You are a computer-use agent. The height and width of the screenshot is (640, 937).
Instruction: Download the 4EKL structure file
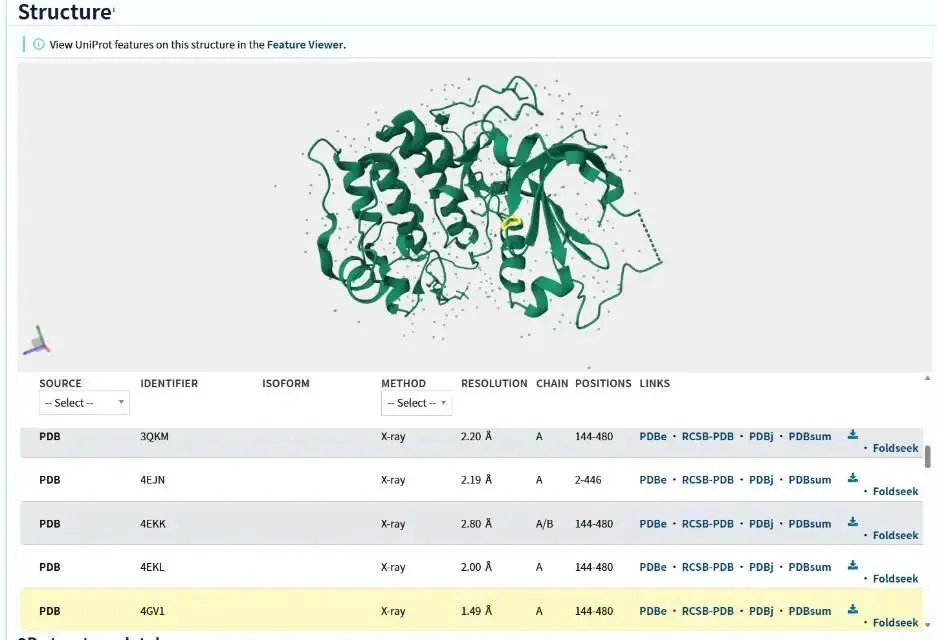tap(852, 565)
